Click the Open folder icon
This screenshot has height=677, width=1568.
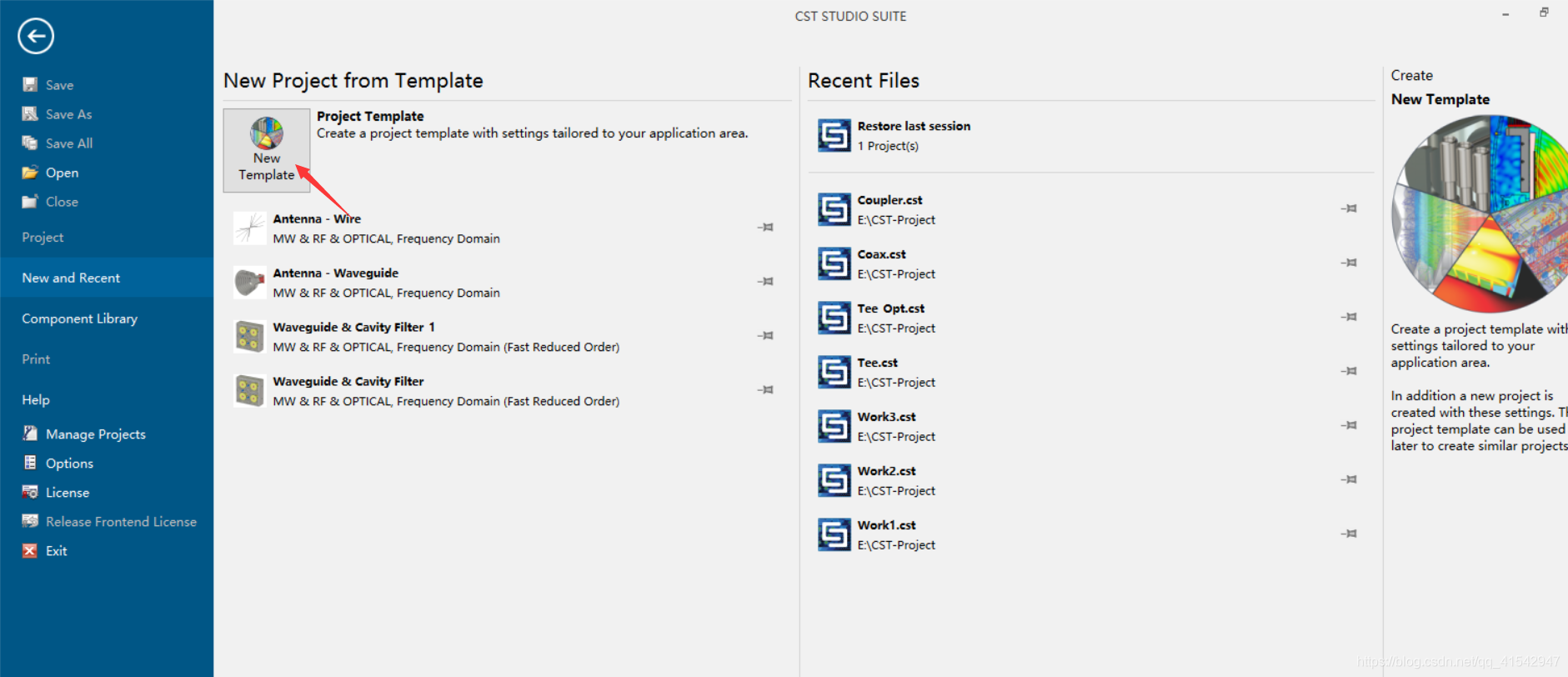click(x=30, y=172)
